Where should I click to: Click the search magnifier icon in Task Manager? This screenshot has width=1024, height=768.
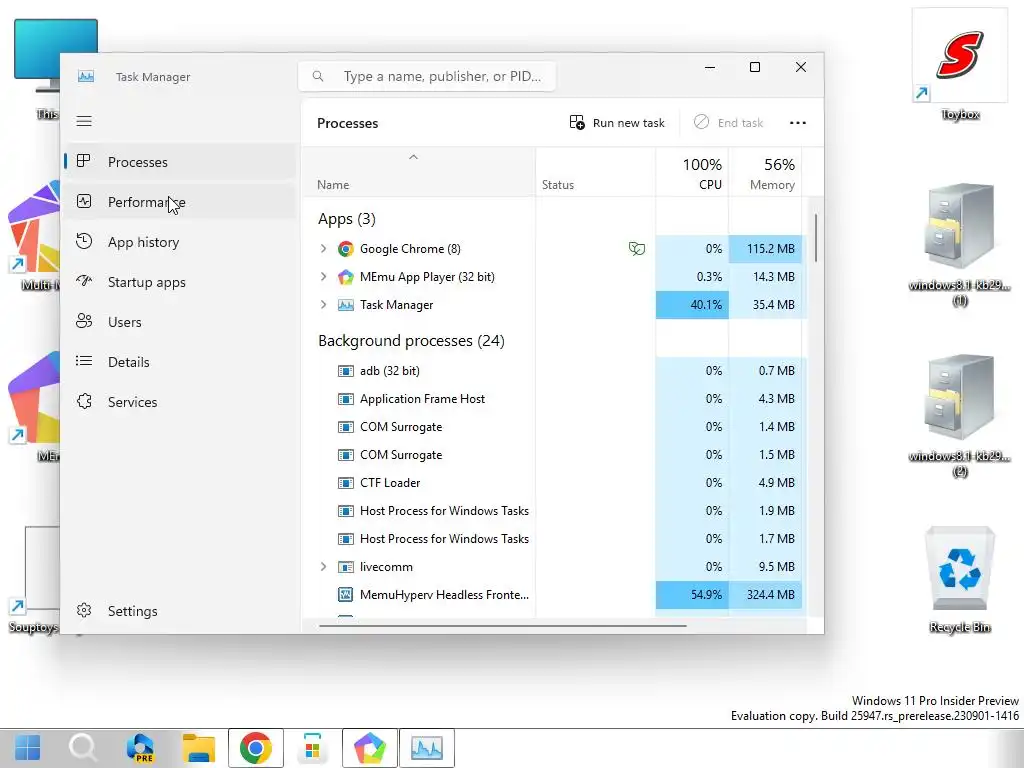coord(318,76)
